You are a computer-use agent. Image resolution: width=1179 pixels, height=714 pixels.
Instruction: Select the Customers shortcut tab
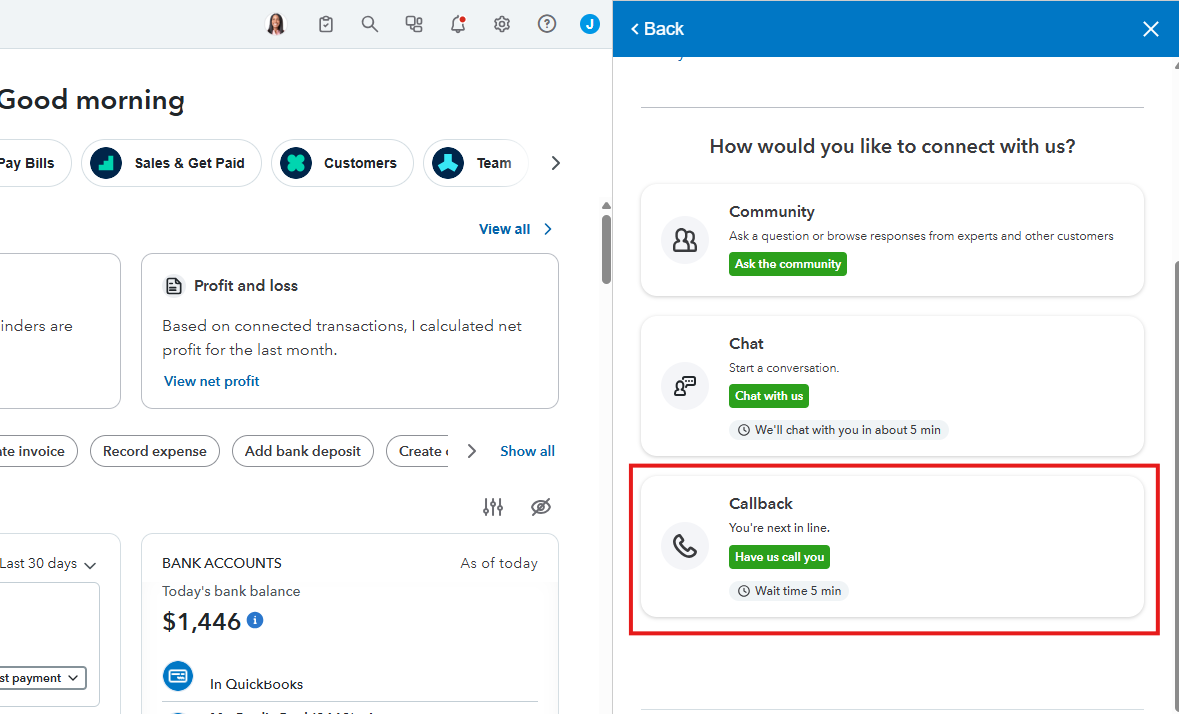[342, 163]
